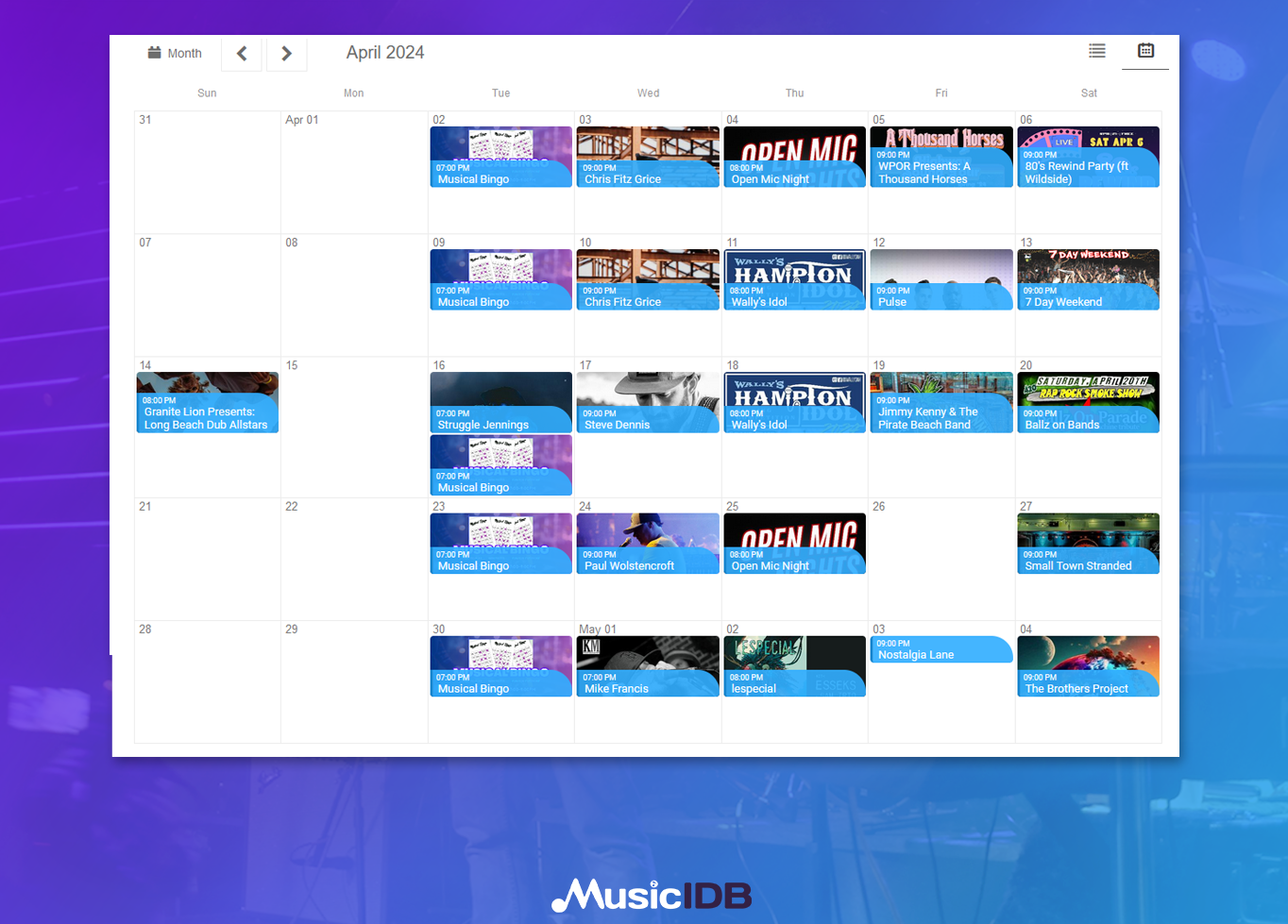Open Chris Fitz Grice event on April 10
1288x924 pixels.
point(648,279)
